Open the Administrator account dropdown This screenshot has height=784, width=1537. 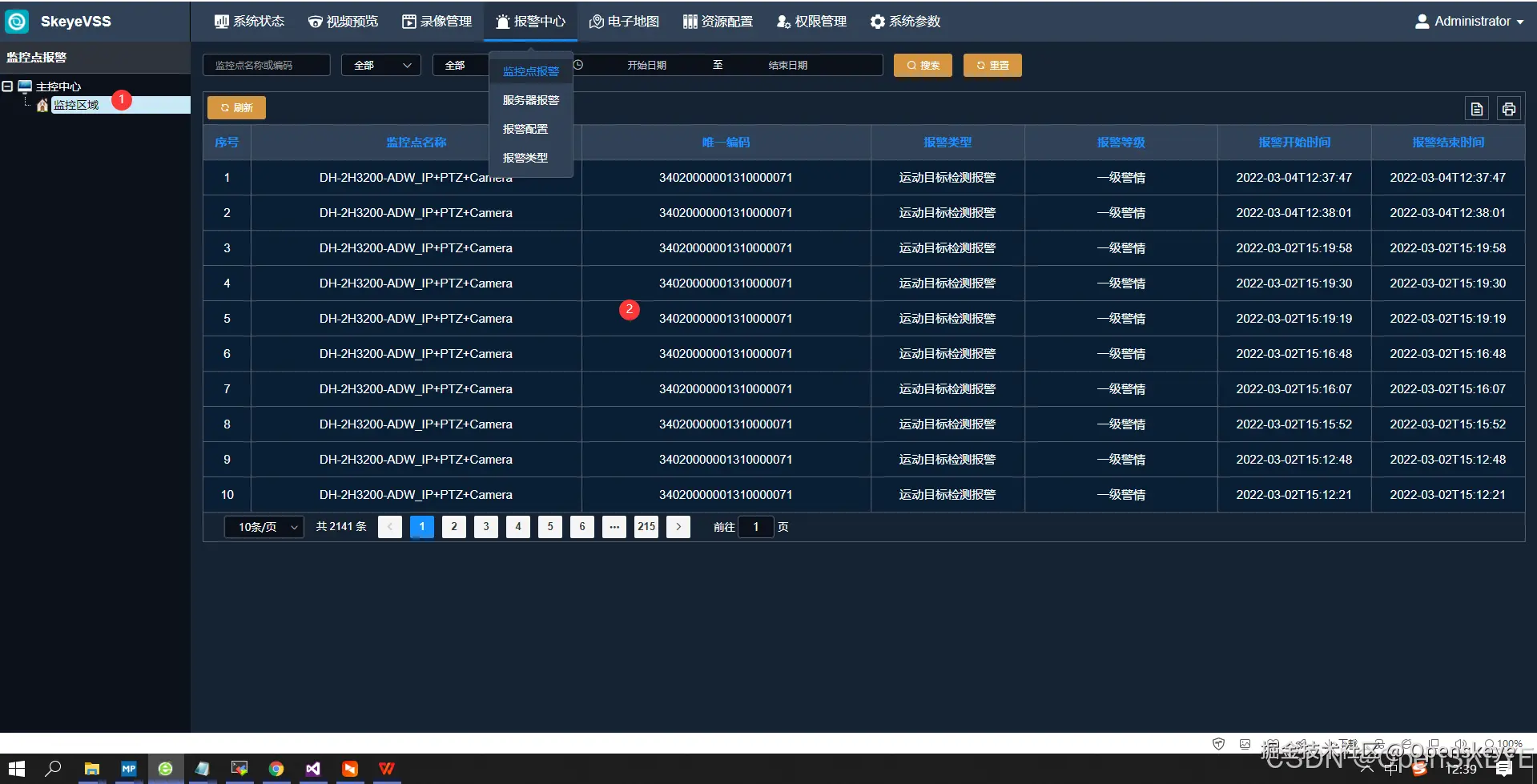(x=1469, y=22)
